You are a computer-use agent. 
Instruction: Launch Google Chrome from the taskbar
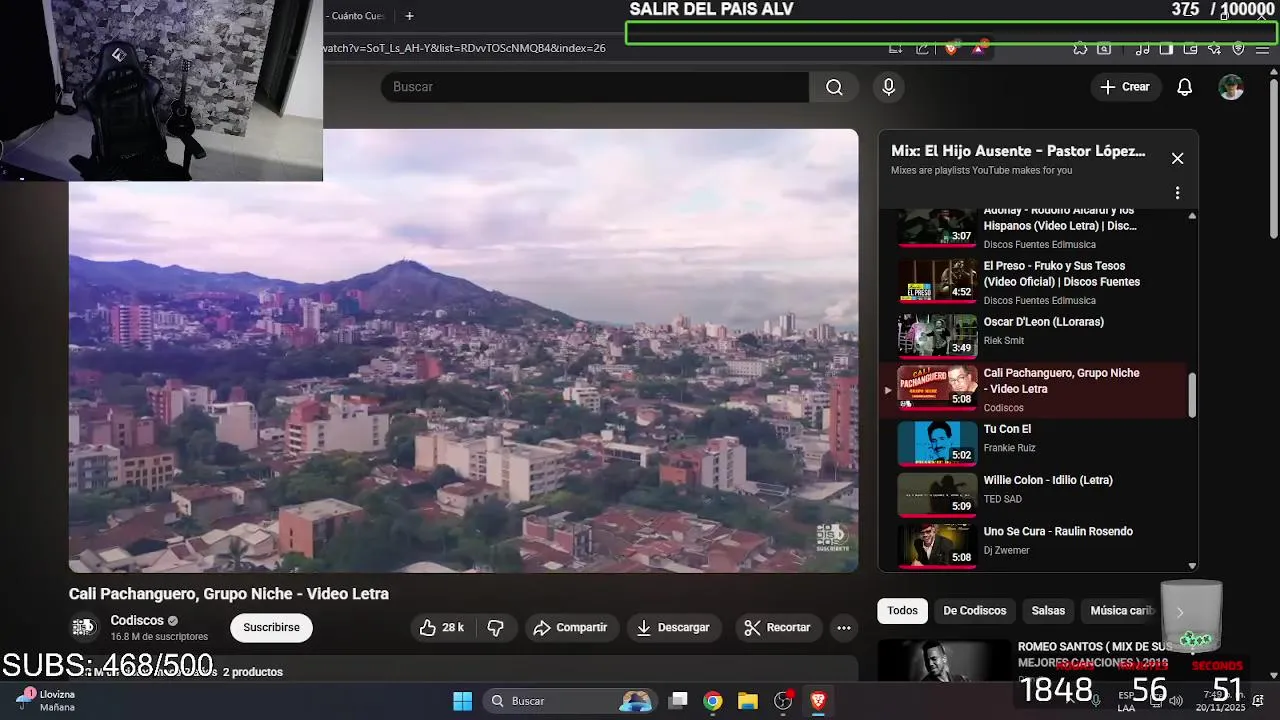pos(713,701)
